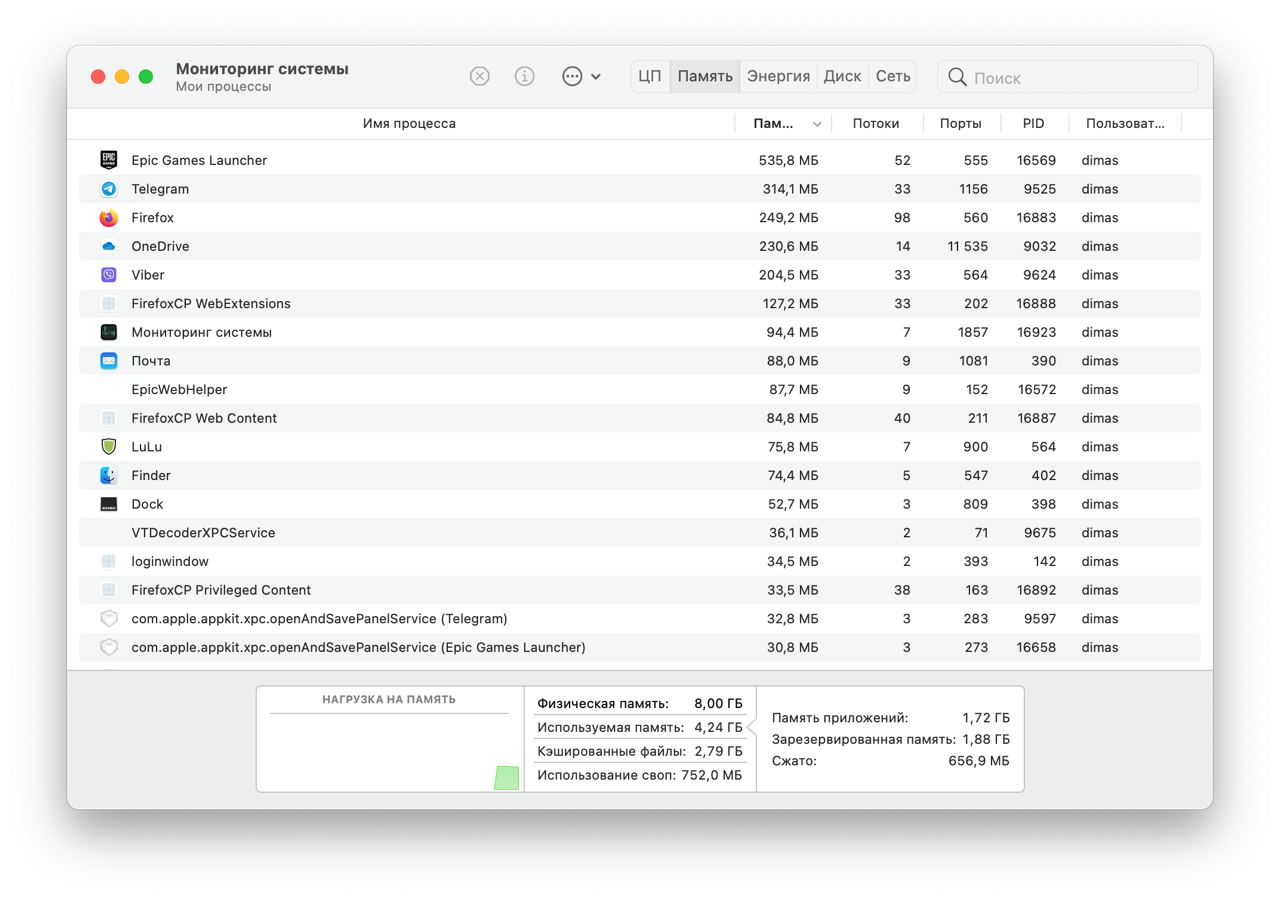
Task: Click Использование своп 752,0 МБ entry
Action: pos(640,775)
